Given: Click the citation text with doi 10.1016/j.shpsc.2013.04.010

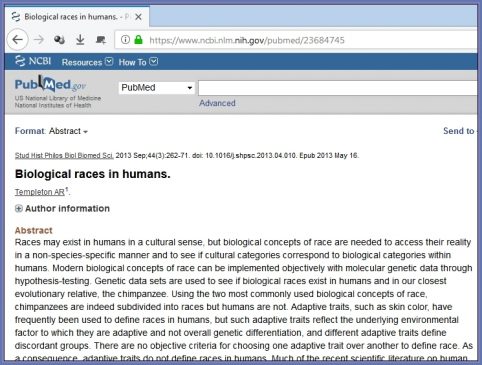Looking at the screenshot, I should pyautogui.click(x=237, y=156).
